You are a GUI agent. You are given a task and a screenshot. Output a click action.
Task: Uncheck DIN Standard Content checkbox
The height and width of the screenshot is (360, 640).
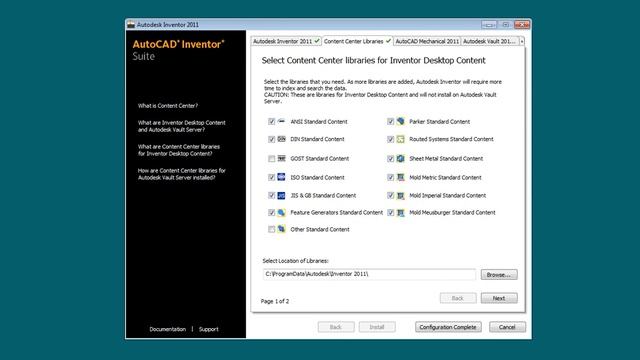(271, 140)
